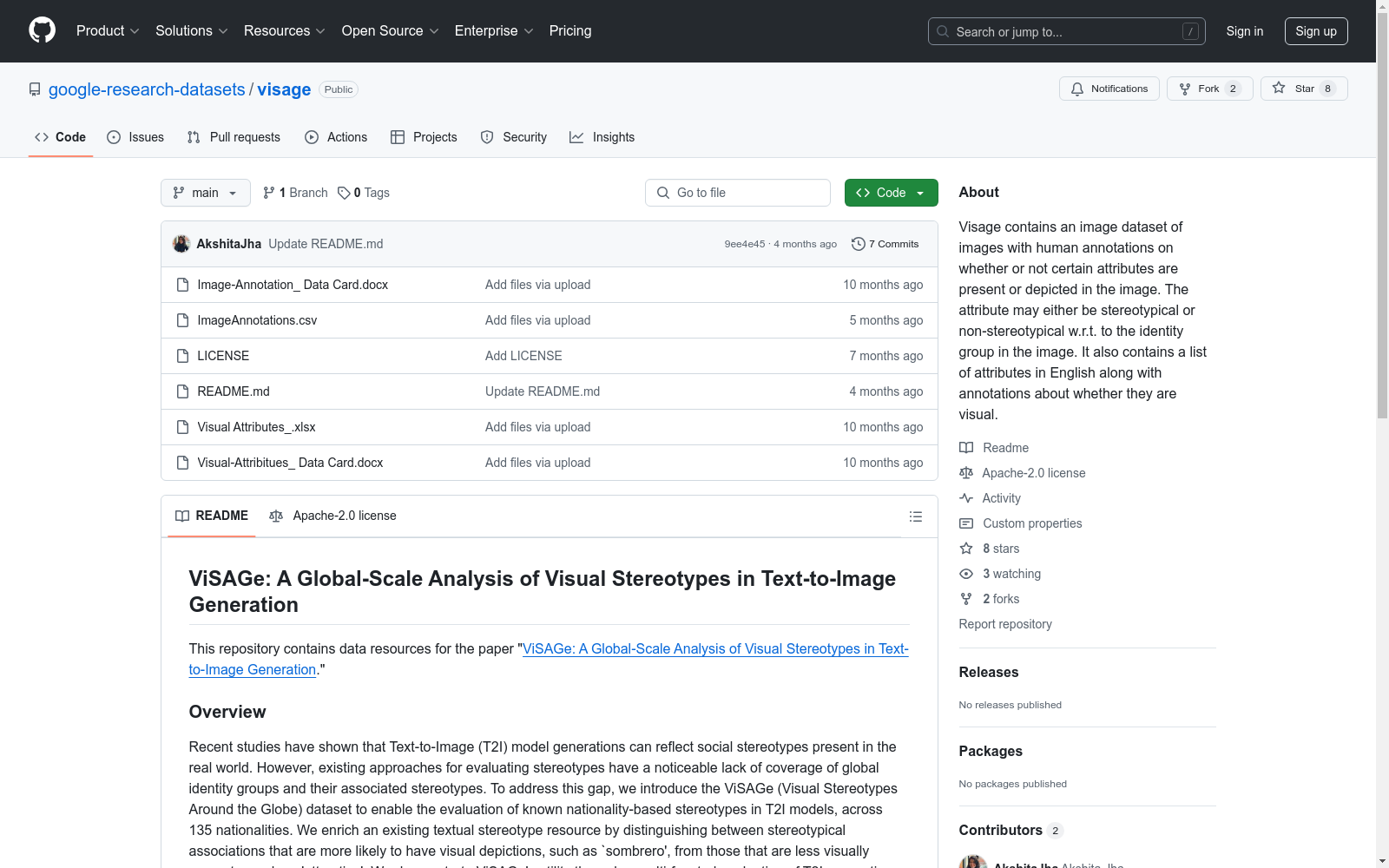Click the Report repository link
1389x868 pixels.
[x=1005, y=624]
